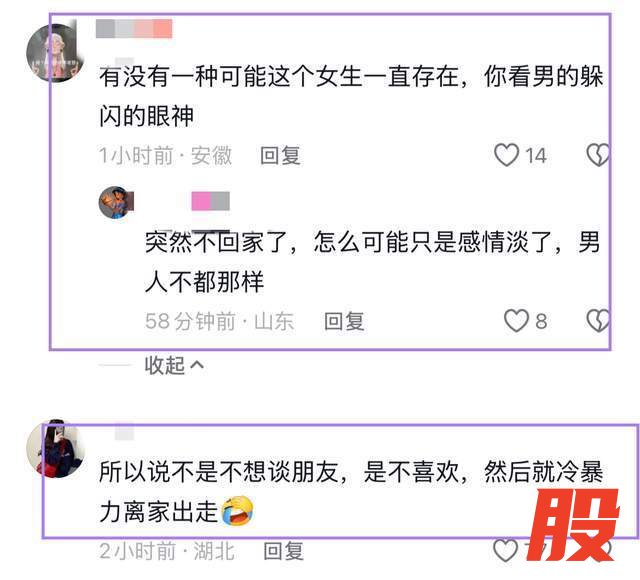Tap the red 股 watermark logo
The height and width of the screenshot is (580, 640).
coord(573,525)
